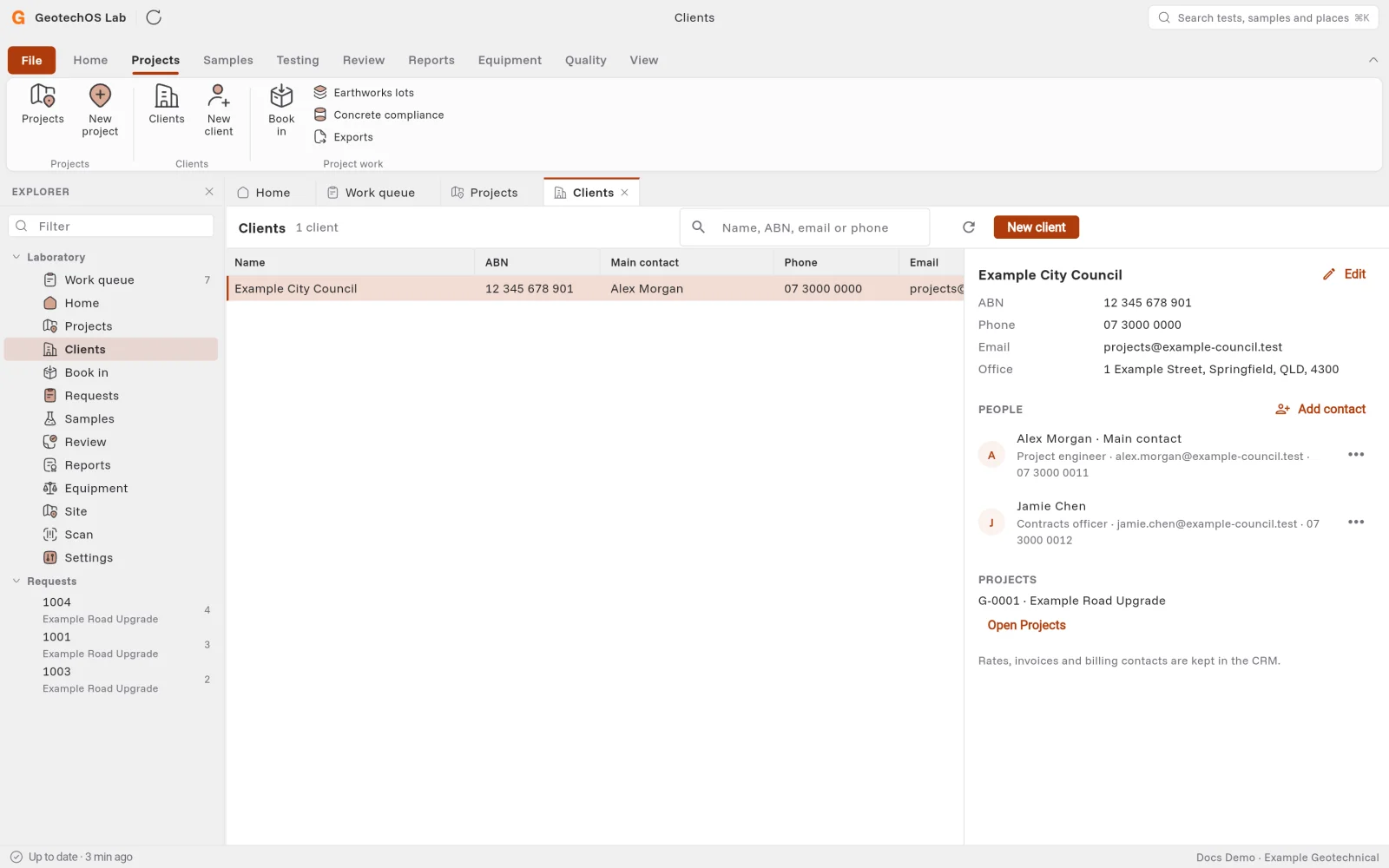Screen dimensions: 1389x868
Task: Select Book in from the Explorer tree
Action: click(111, 372)
